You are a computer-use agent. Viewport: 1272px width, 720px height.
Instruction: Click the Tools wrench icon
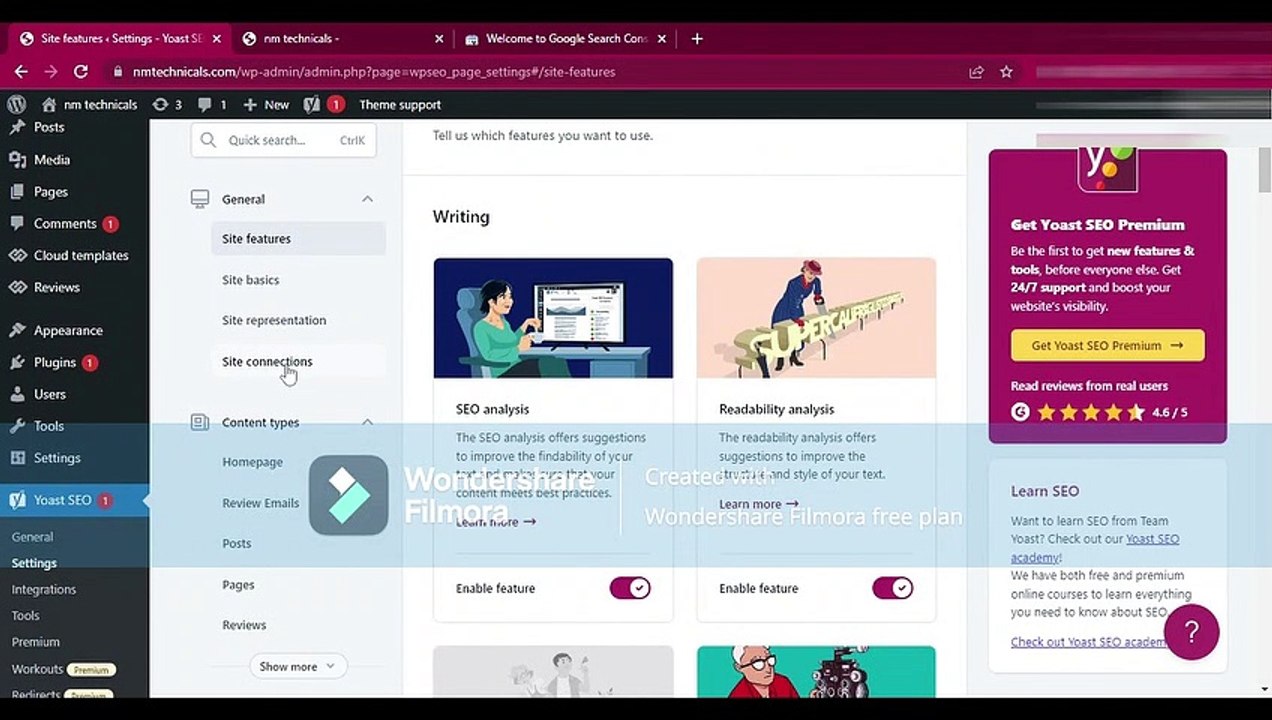pyautogui.click(x=17, y=426)
